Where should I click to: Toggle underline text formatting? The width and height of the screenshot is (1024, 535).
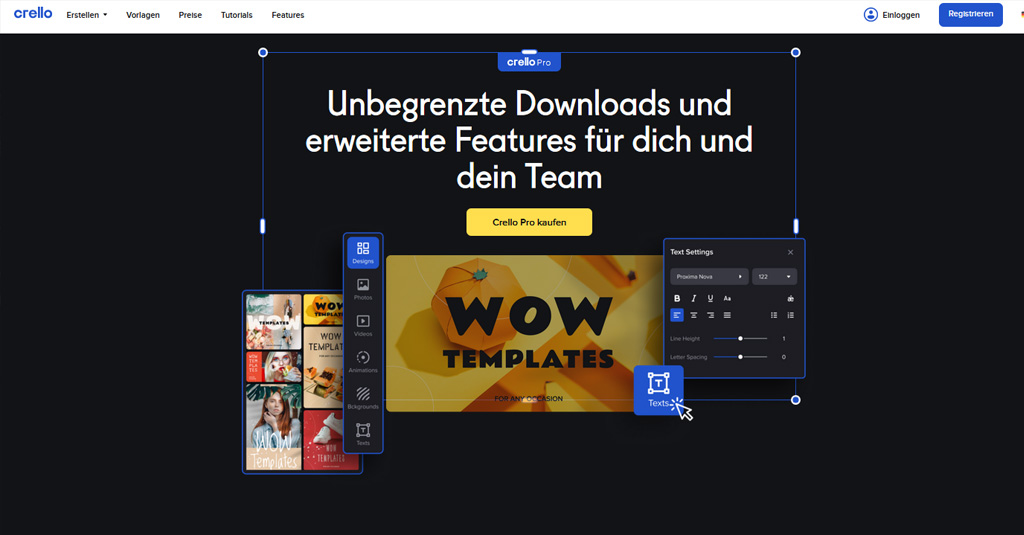710,298
